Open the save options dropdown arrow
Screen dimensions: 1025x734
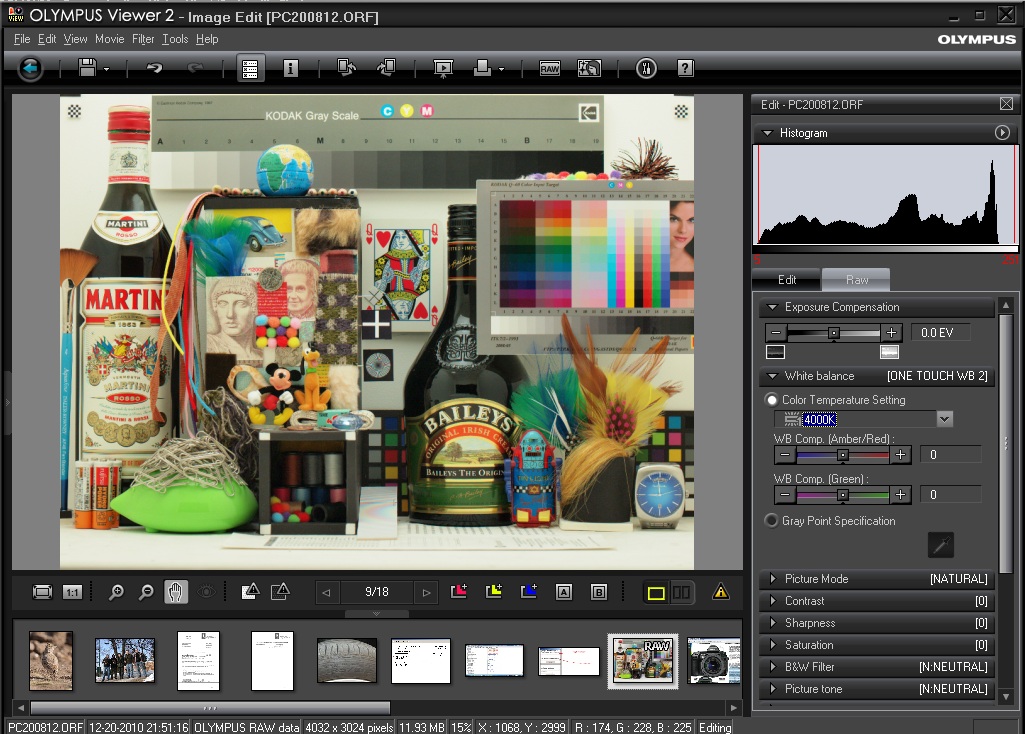tap(107, 69)
